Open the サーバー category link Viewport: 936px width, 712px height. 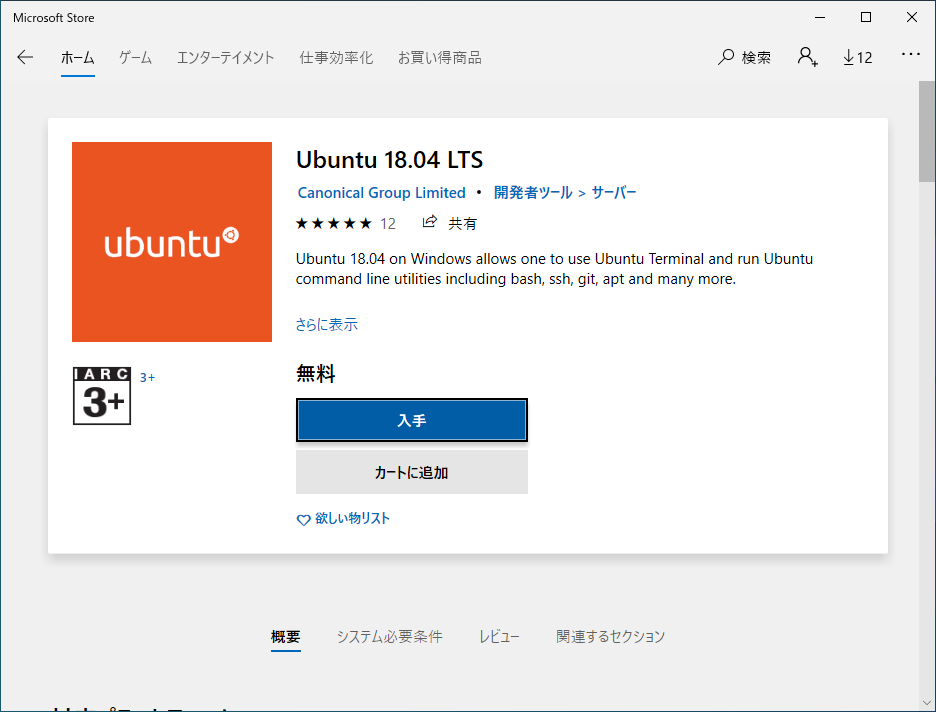[614, 193]
